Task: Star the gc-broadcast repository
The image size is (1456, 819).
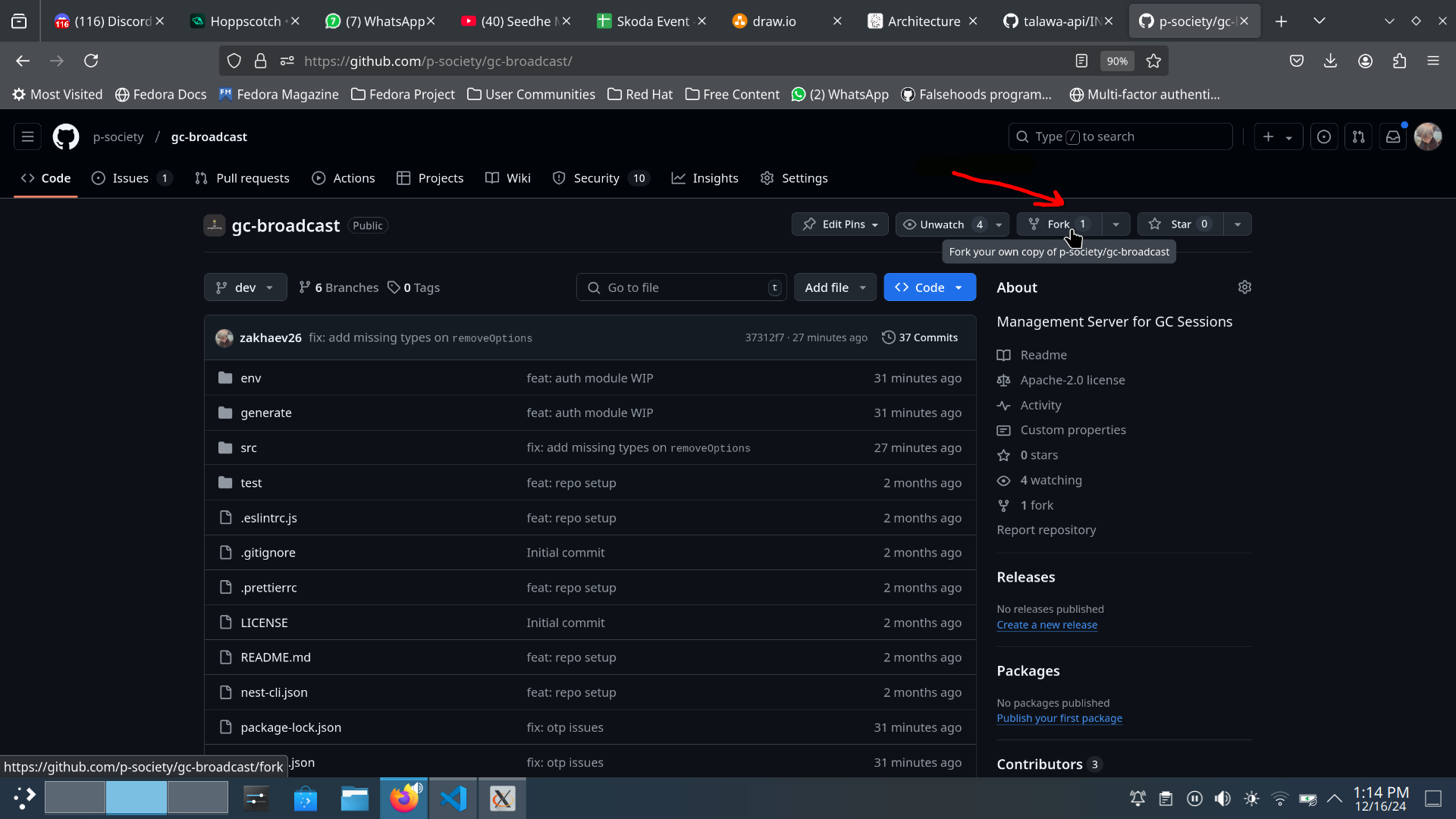Action: 1180,224
